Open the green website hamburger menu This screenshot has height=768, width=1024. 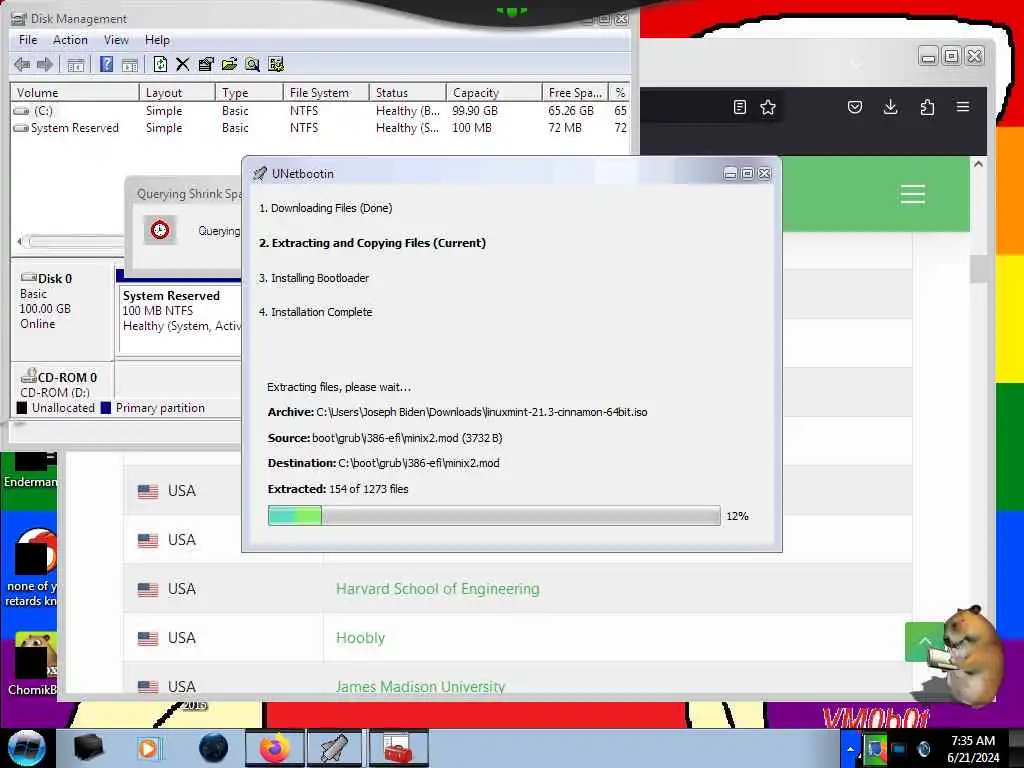click(x=912, y=194)
